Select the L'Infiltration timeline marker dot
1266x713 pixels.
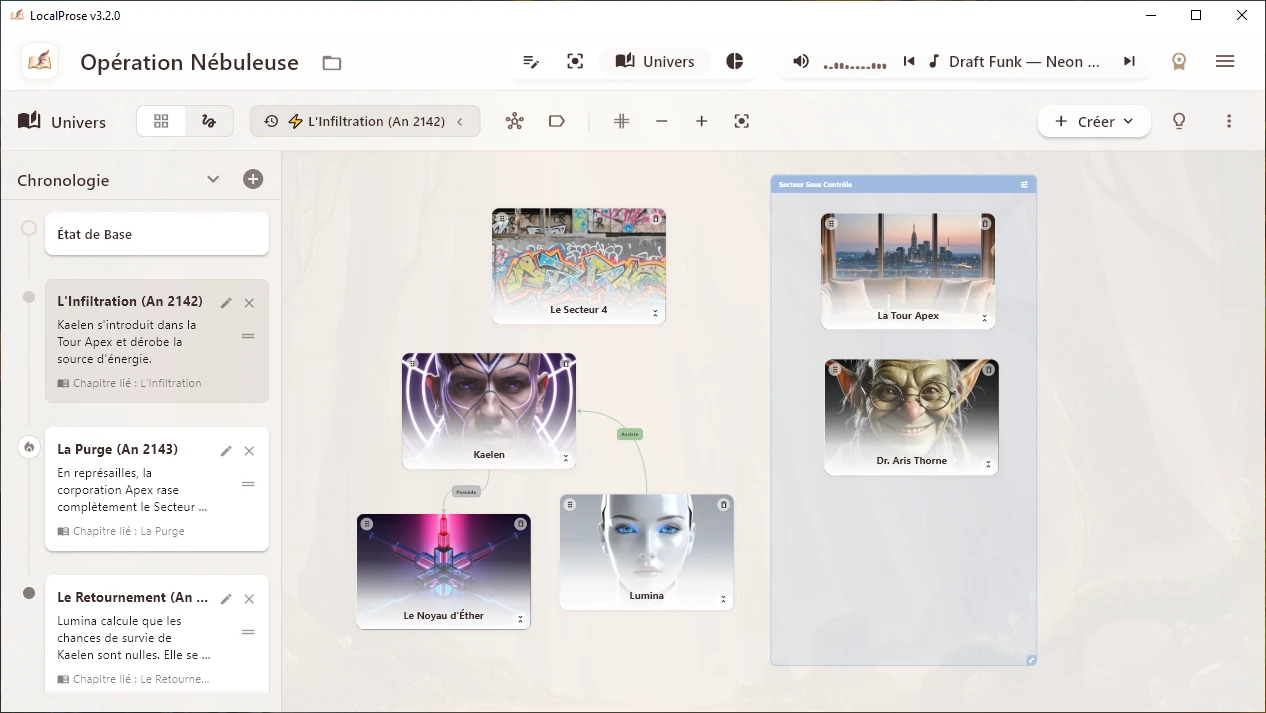pyautogui.click(x=29, y=297)
